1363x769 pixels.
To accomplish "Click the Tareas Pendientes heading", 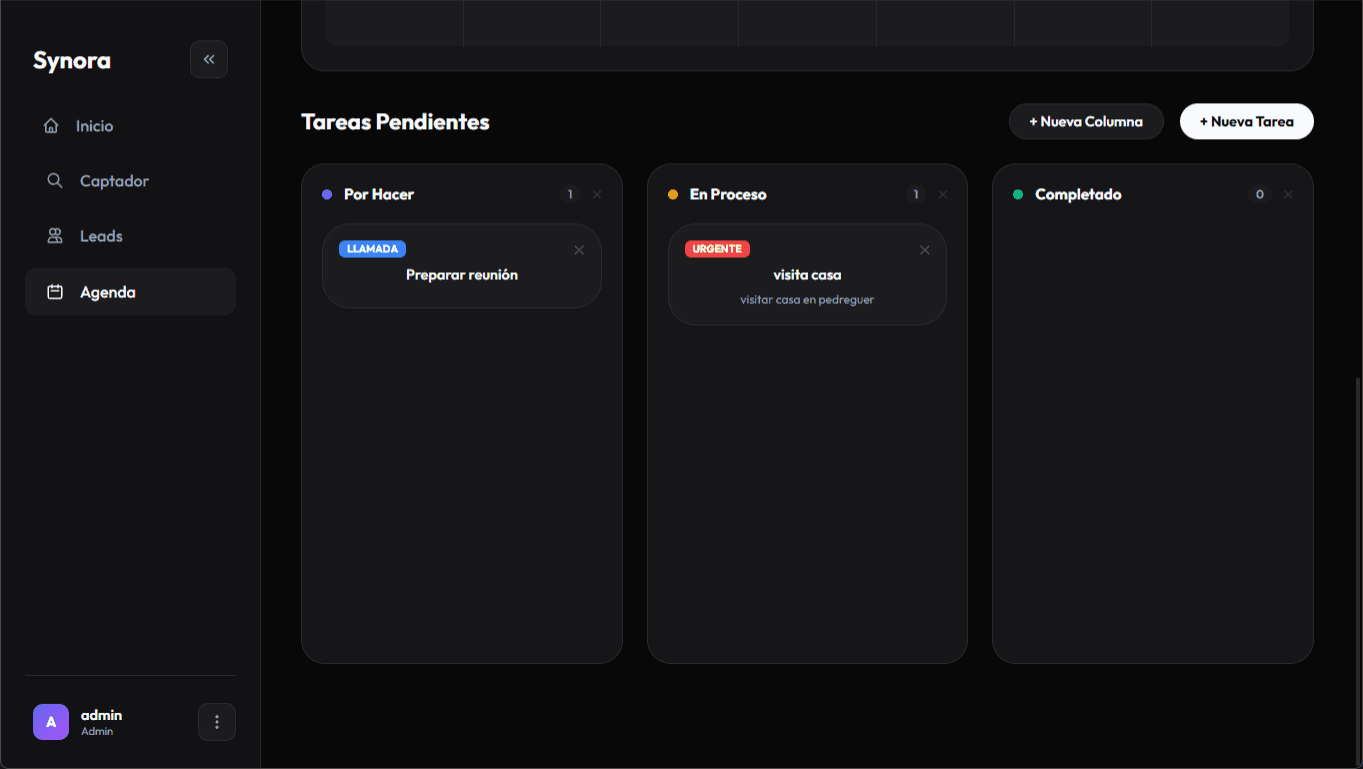I will click(x=395, y=122).
